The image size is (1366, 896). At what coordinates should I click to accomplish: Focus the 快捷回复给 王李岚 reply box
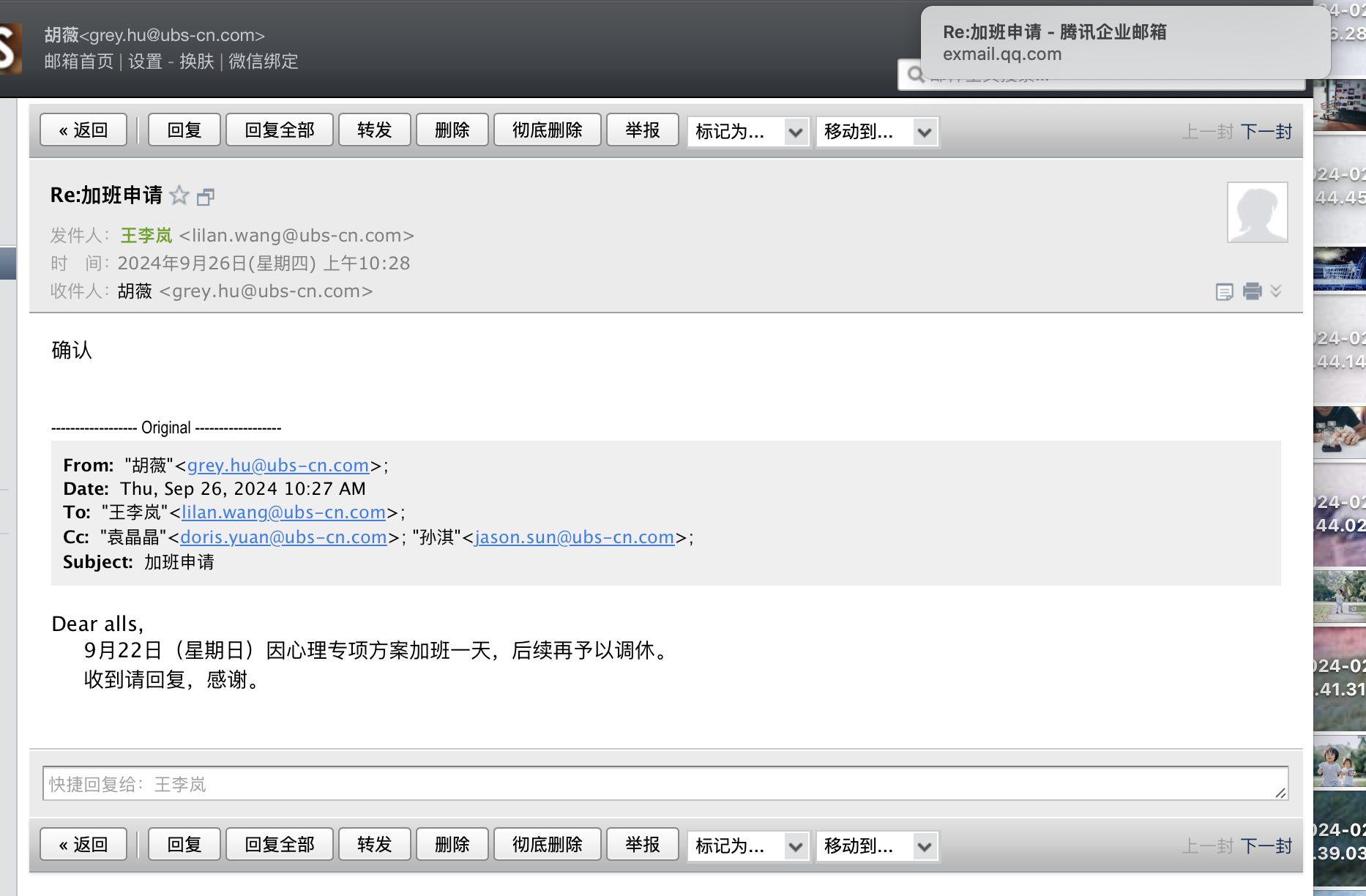click(665, 784)
